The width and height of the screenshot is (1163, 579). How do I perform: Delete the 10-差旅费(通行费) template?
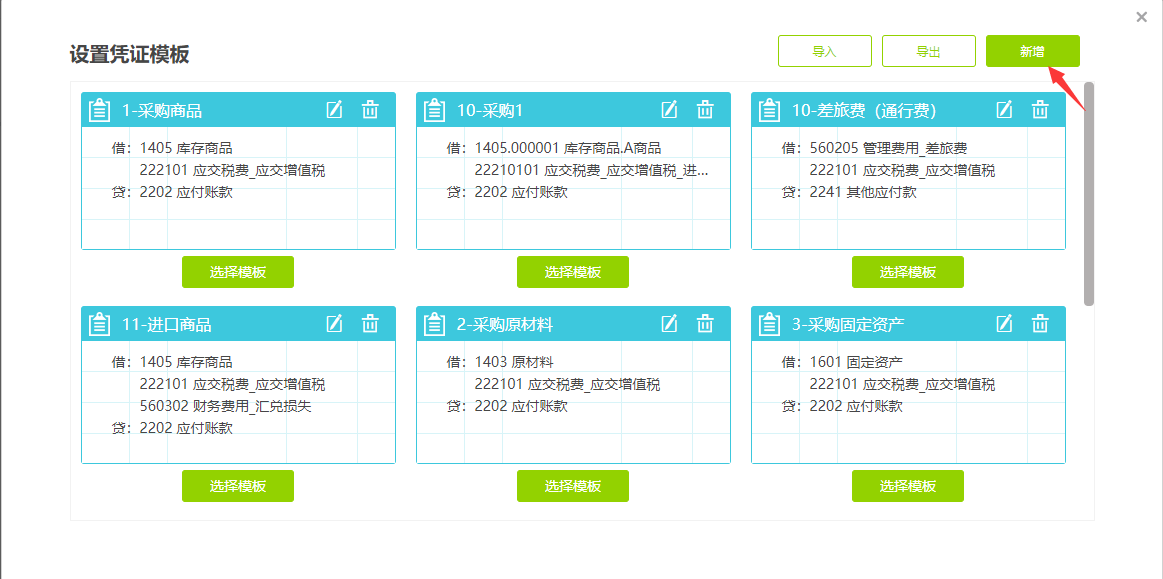(x=1040, y=110)
